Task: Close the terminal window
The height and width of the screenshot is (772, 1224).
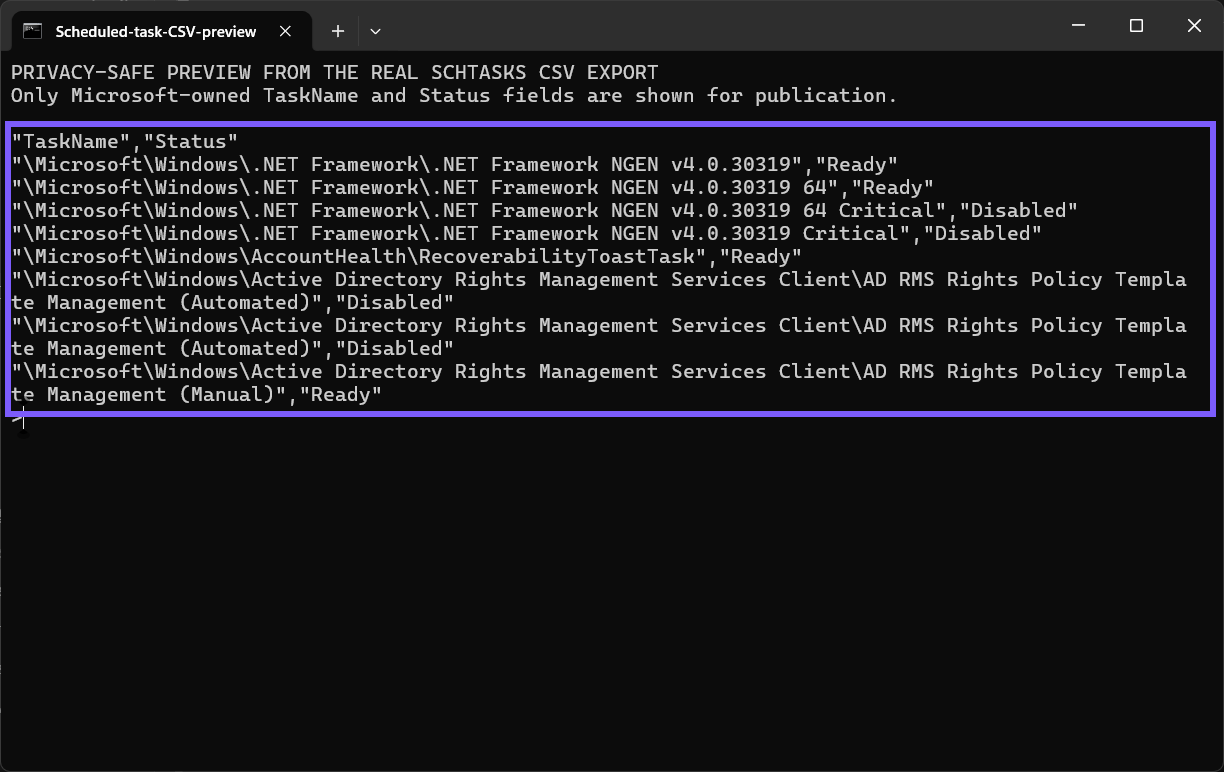Action: (x=1194, y=27)
